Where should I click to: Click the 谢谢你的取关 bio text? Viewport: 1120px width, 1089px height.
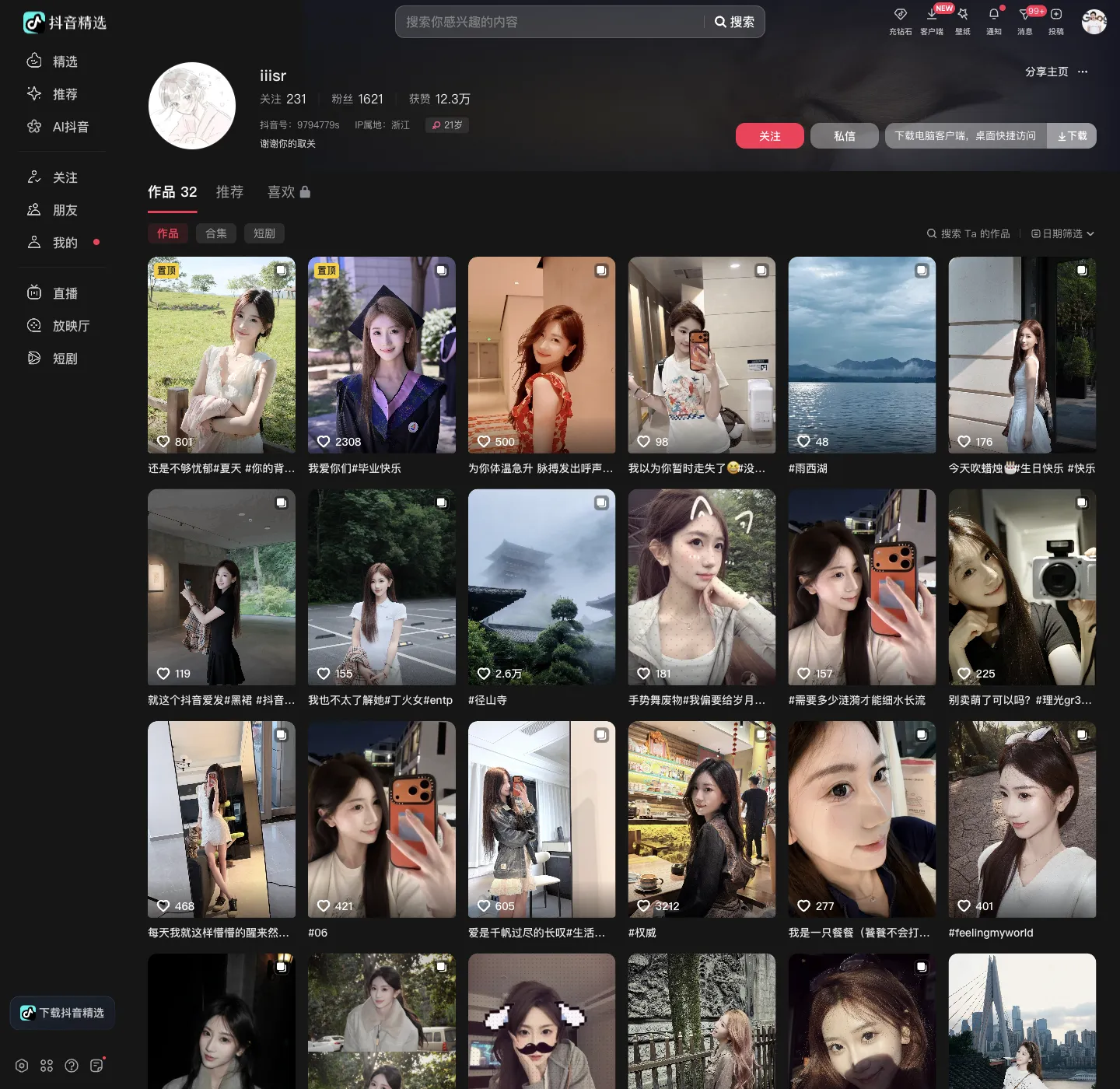[x=288, y=144]
